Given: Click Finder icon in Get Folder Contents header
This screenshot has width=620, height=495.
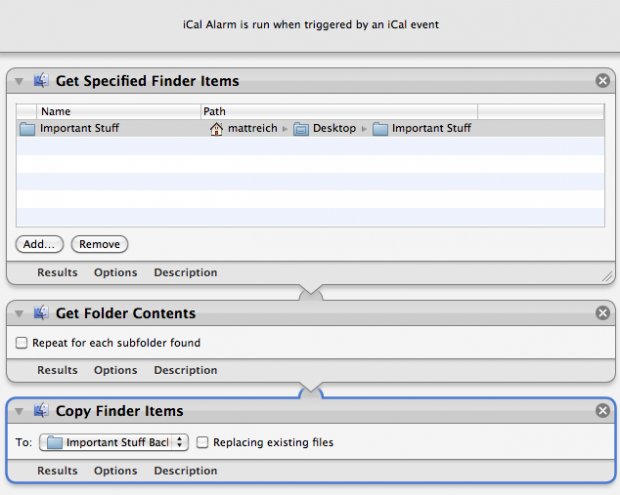Looking at the screenshot, I should coord(41,313).
